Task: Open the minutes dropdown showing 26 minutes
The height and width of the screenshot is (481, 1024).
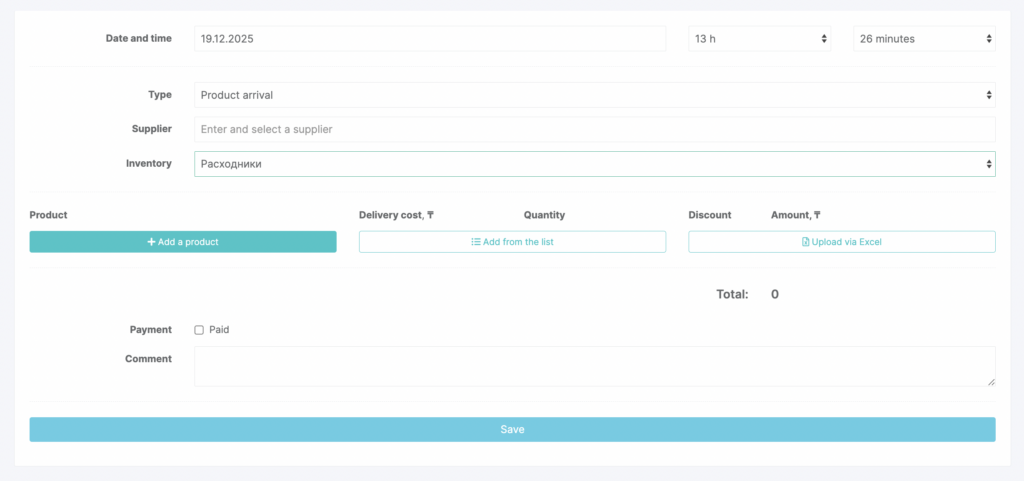Action: click(x=923, y=39)
